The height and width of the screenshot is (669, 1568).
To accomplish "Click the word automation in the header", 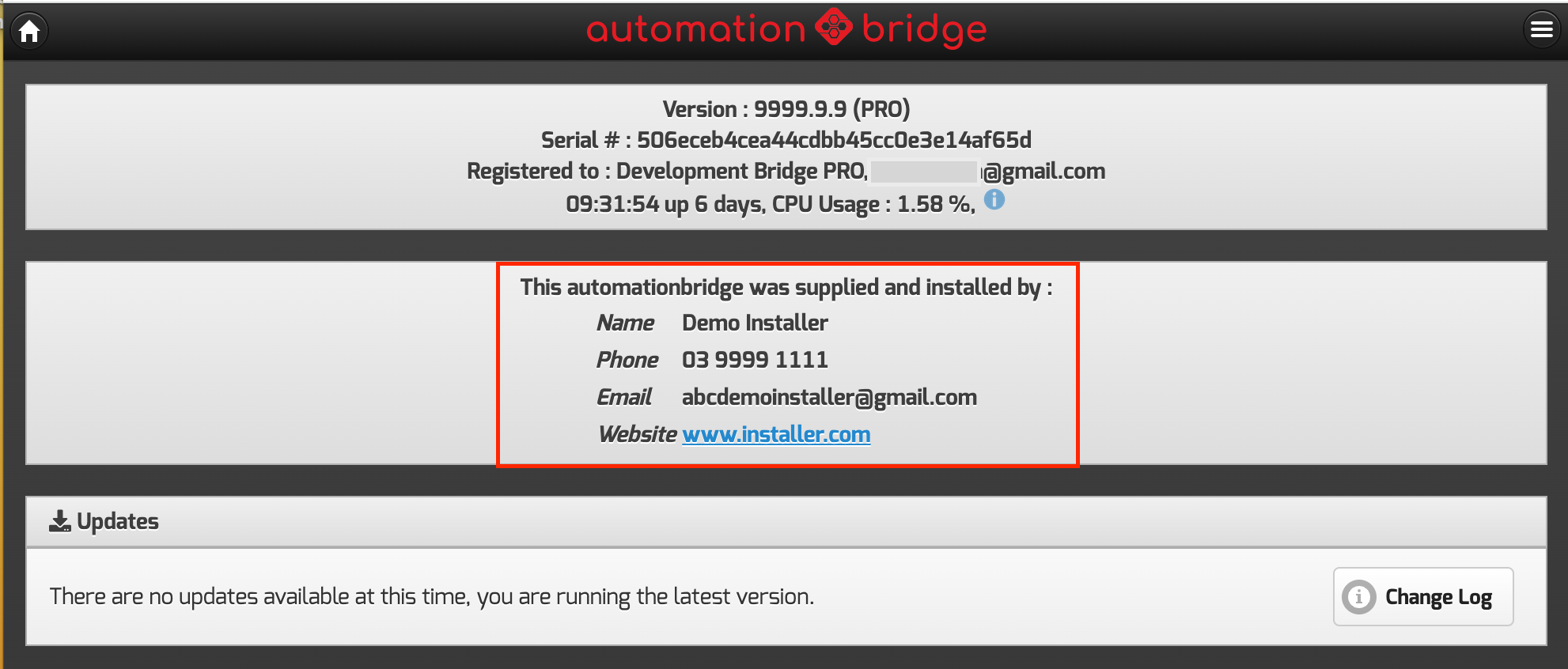I will 695,30.
